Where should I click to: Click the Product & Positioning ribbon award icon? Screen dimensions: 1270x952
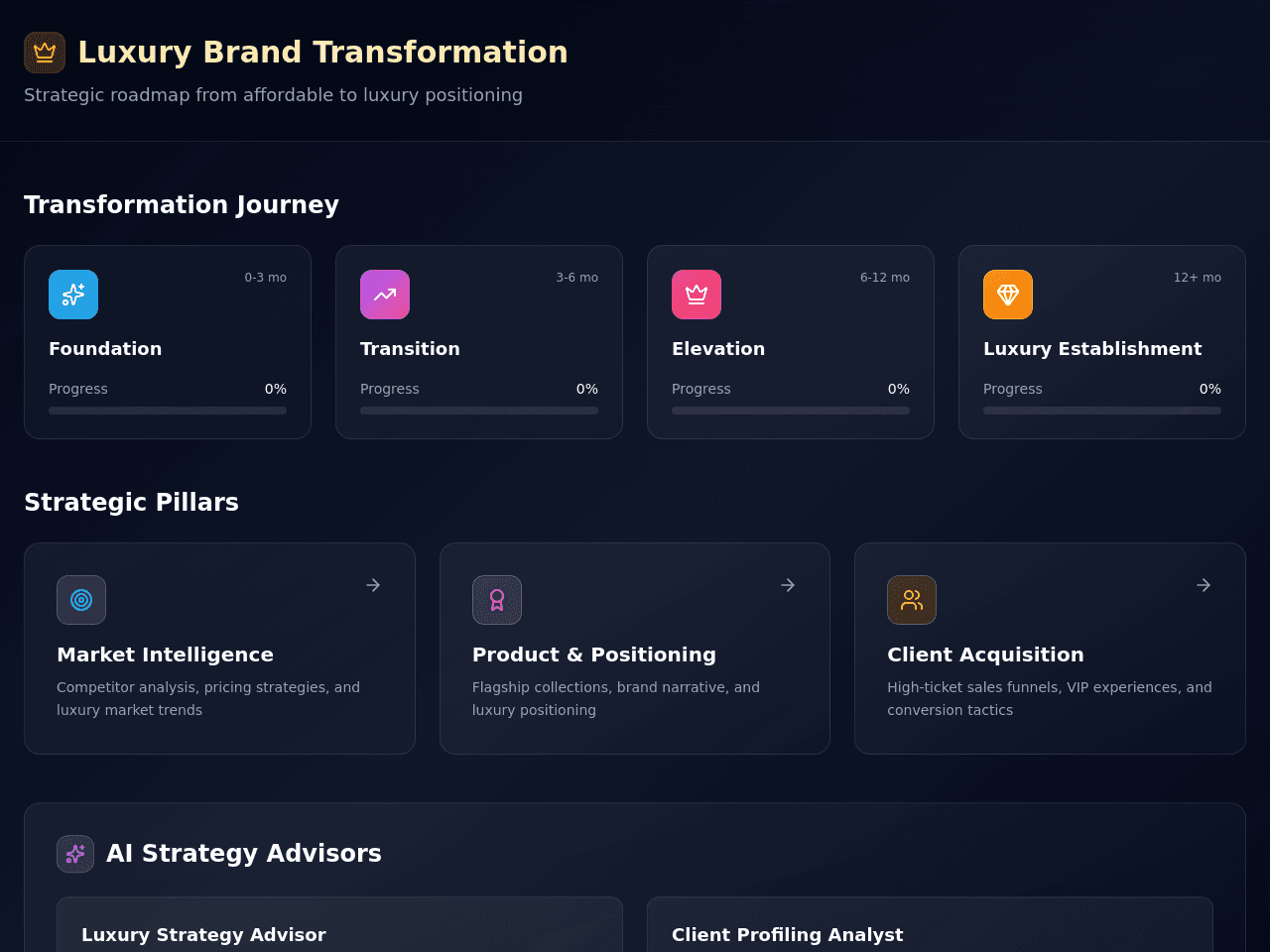pyautogui.click(x=497, y=600)
